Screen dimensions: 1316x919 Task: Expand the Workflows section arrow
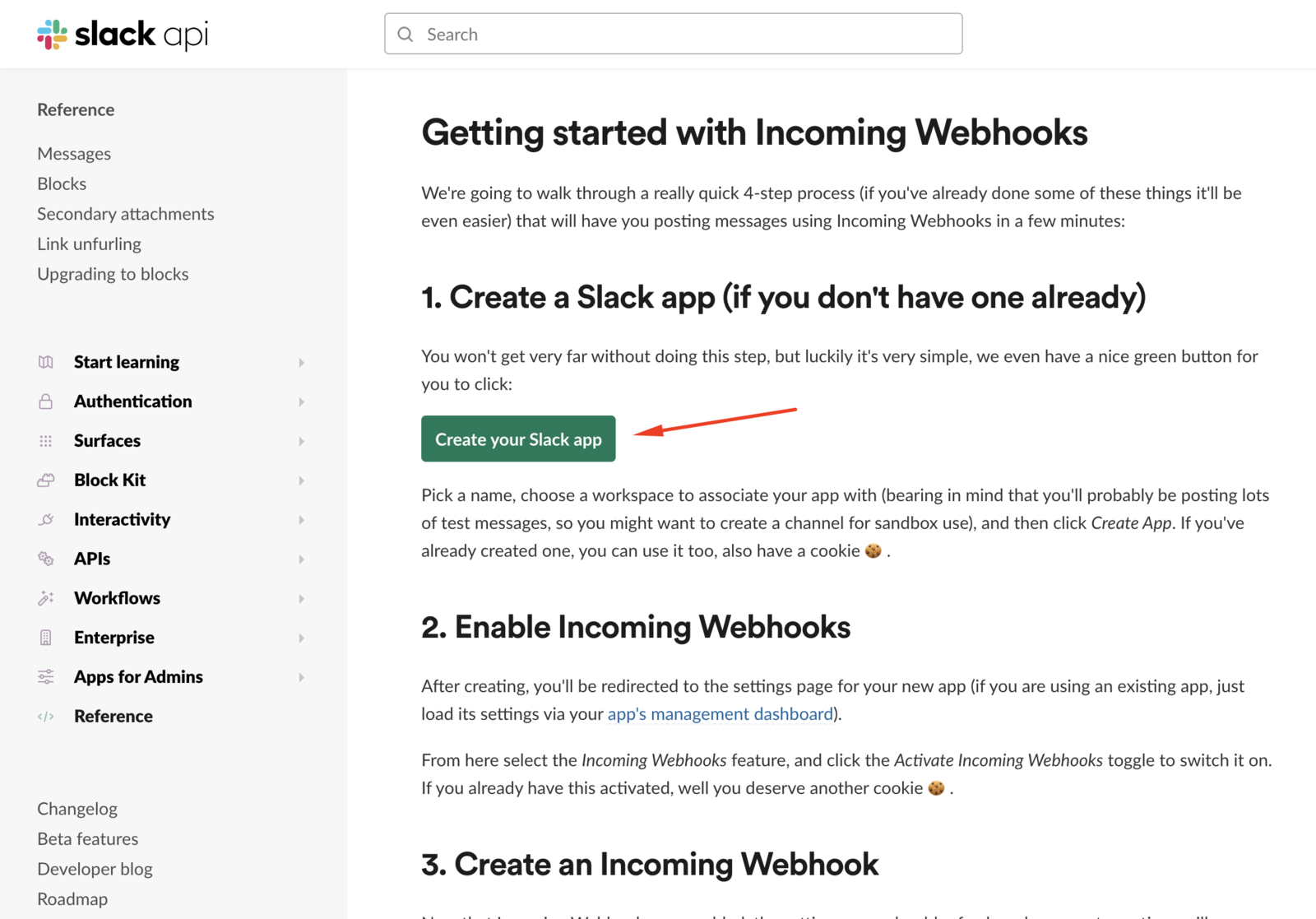coord(302,599)
